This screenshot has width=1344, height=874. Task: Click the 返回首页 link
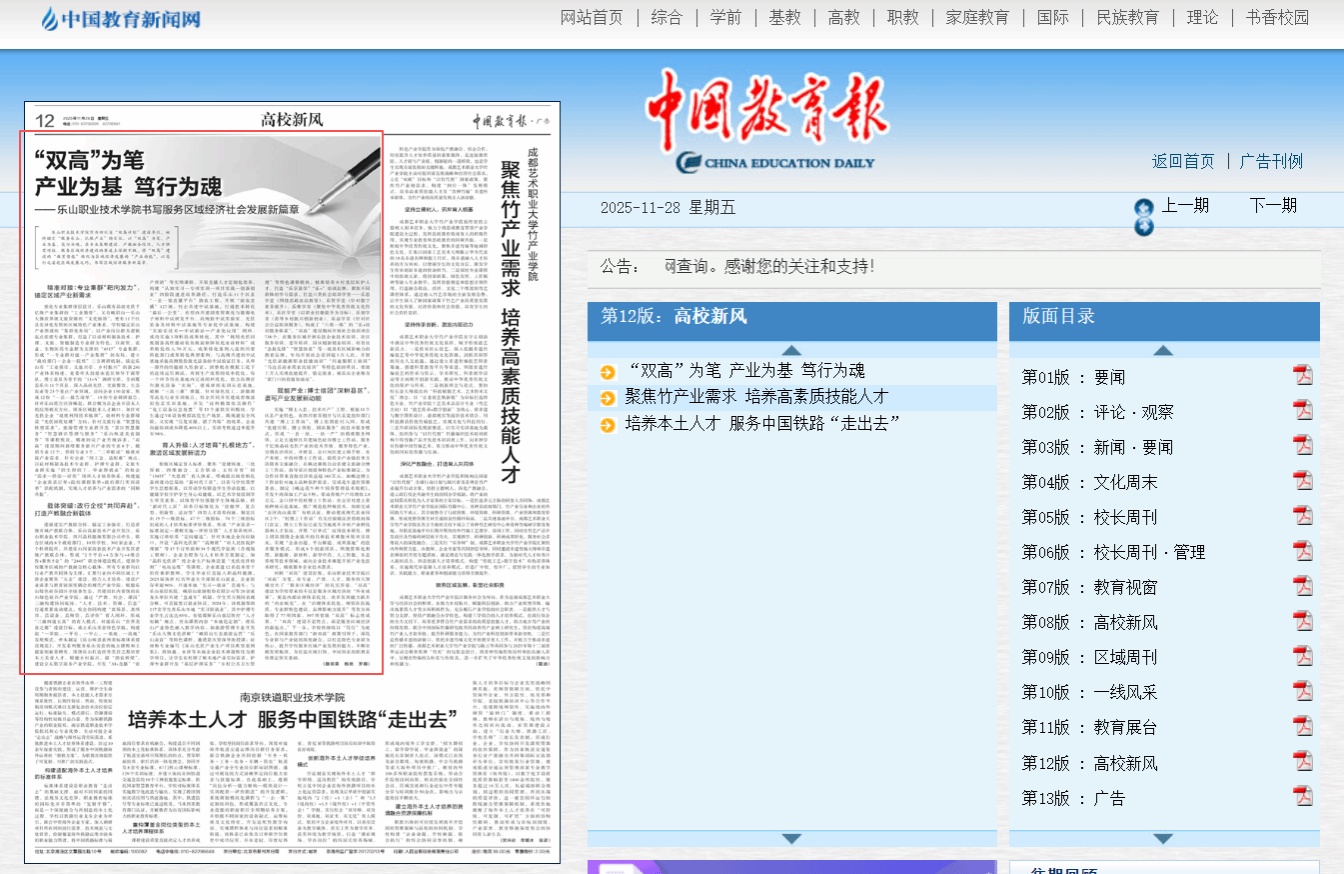[x=1183, y=162]
